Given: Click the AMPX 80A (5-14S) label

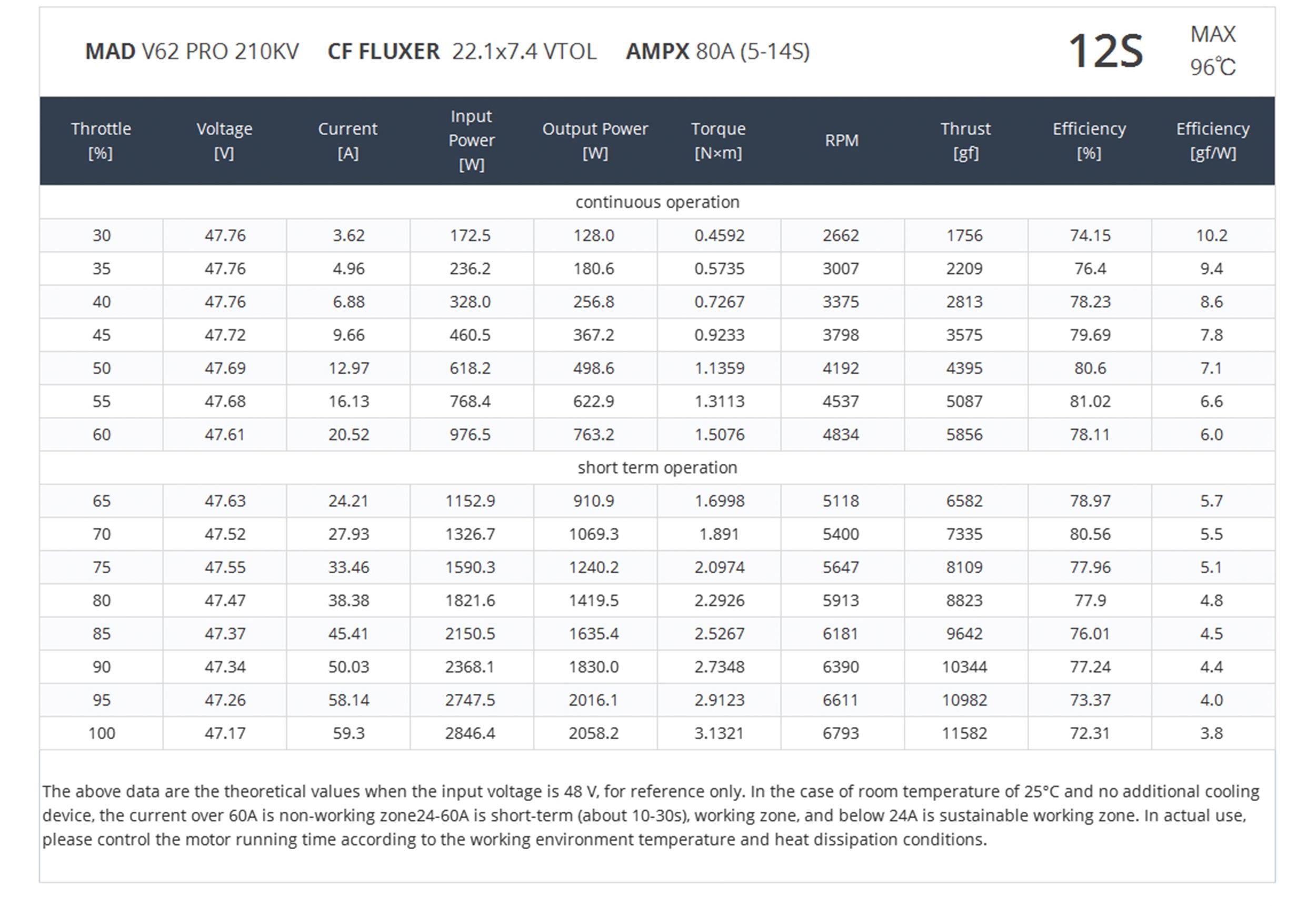Looking at the screenshot, I should point(717,52).
